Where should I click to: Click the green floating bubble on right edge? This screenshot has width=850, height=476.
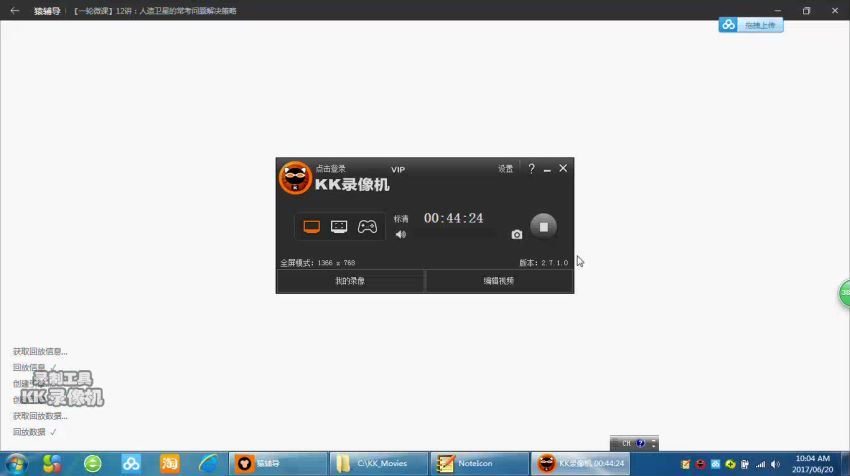844,293
